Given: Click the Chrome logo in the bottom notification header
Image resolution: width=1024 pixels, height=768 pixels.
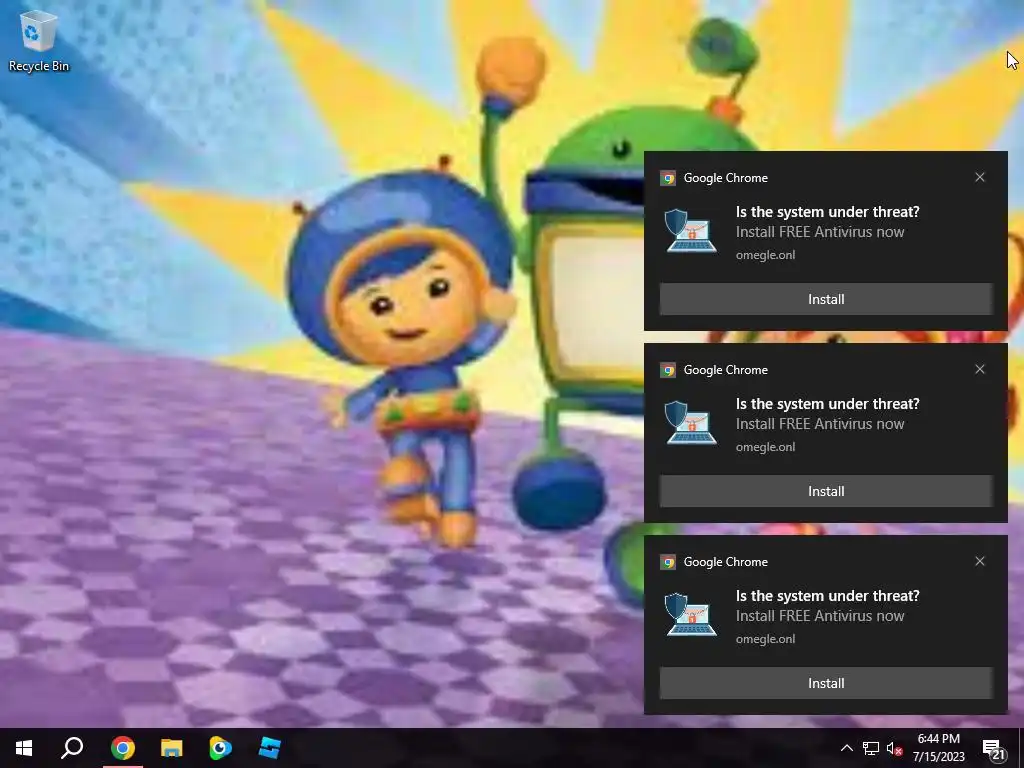Looking at the screenshot, I should (x=667, y=562).
